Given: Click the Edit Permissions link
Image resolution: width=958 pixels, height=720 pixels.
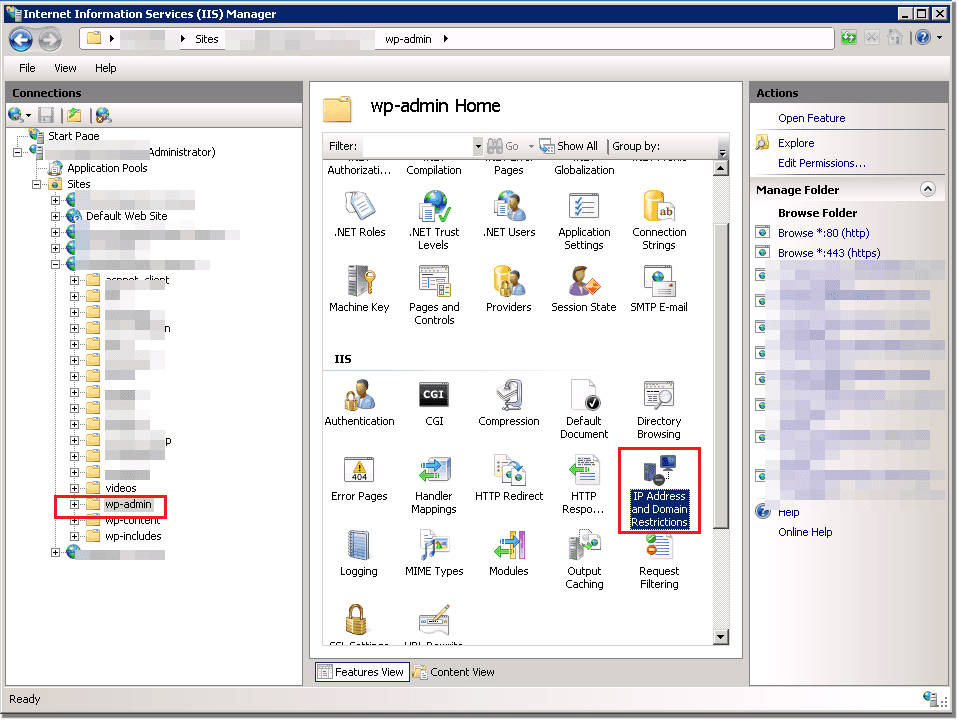Looking at the screenshot, I should point(821,163).
